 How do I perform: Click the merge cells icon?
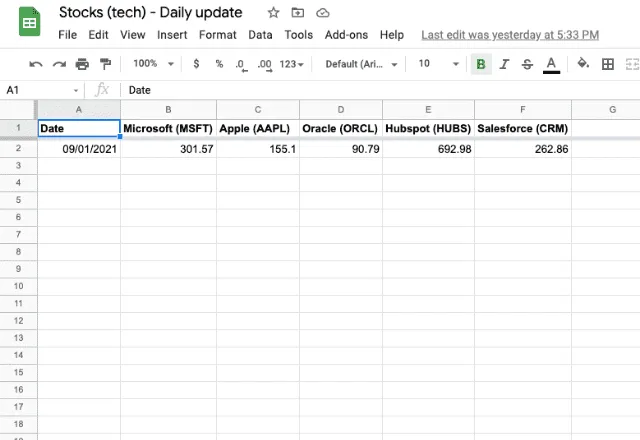click(x=632, y=64)
